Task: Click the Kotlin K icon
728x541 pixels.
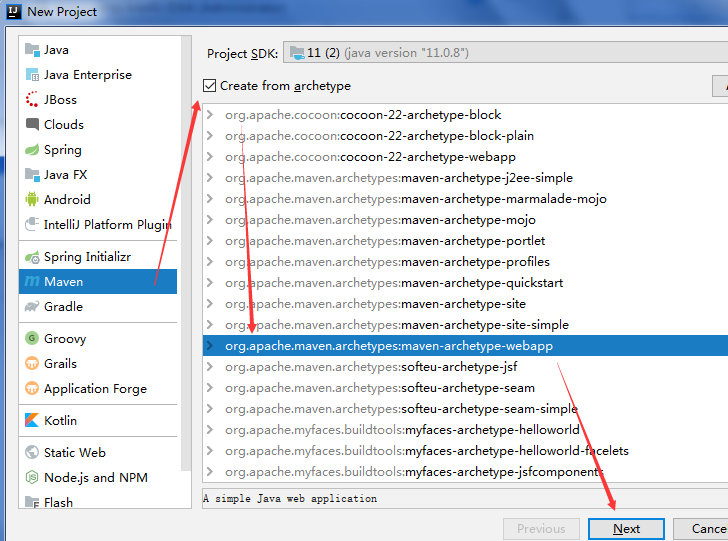Action: tap(32, 420)
